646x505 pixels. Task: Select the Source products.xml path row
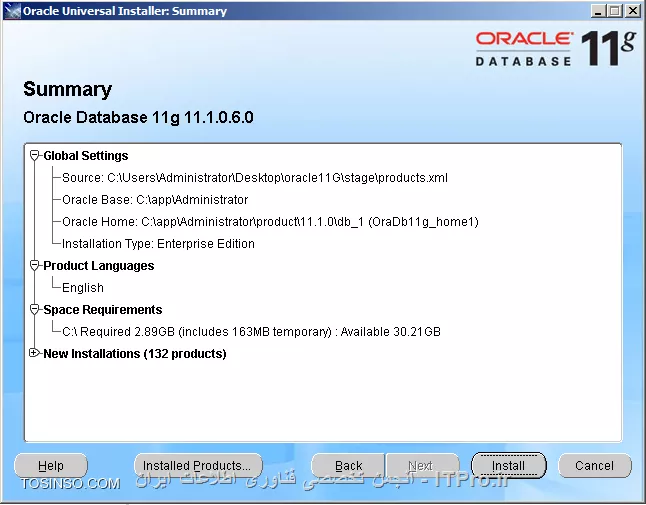pos(255,178)
